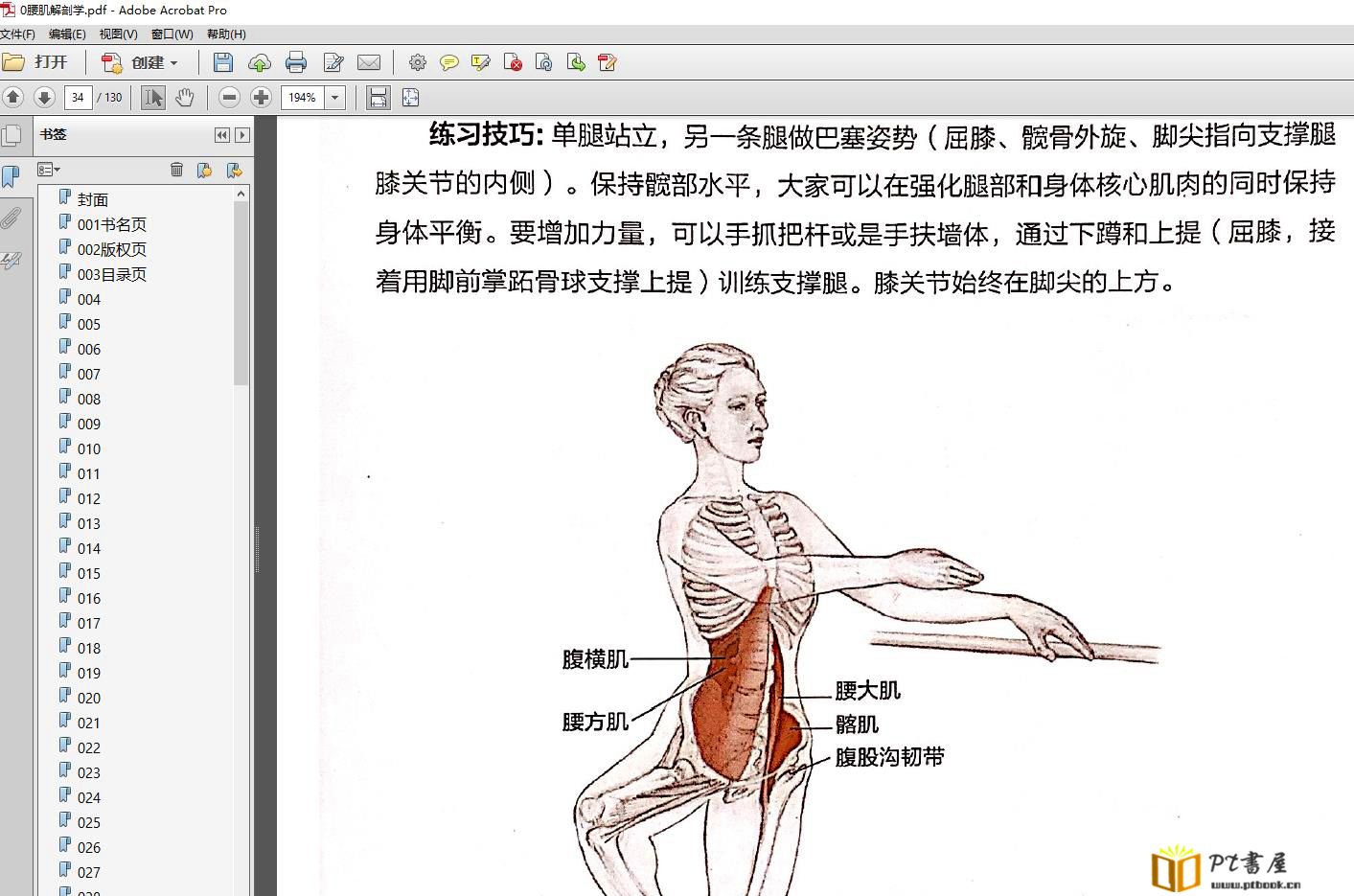The width and height of the screenshot is (1354, 896).
Task: Select the 007 bookmark
Action: click(x=89, y=374)
